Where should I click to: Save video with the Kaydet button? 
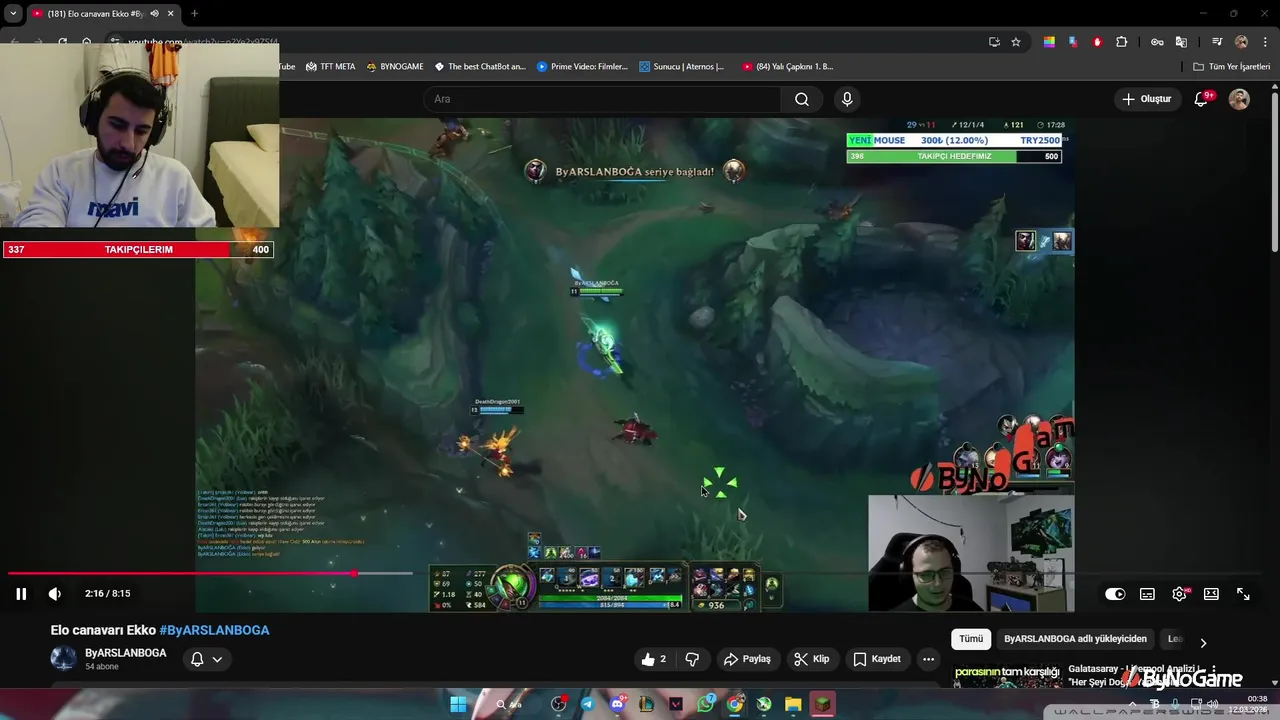877,659
